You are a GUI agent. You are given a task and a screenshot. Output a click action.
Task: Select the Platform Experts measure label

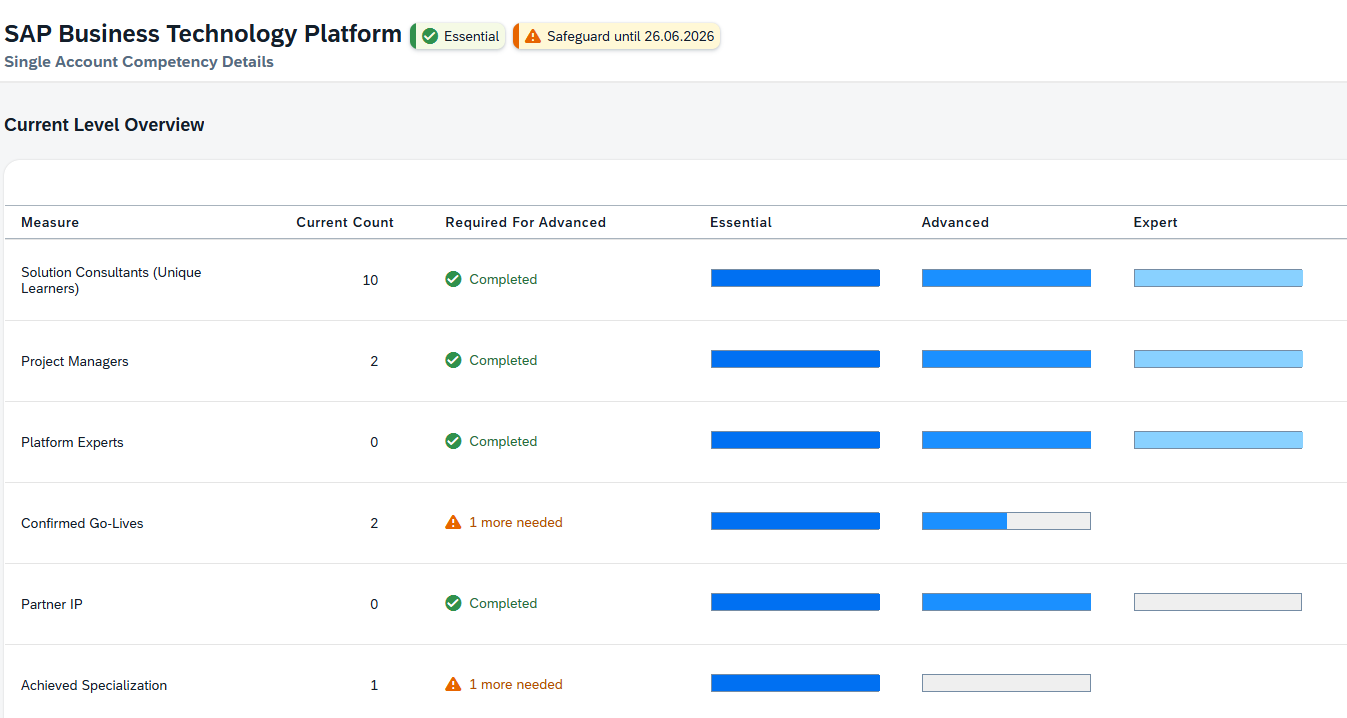[72, 442]
